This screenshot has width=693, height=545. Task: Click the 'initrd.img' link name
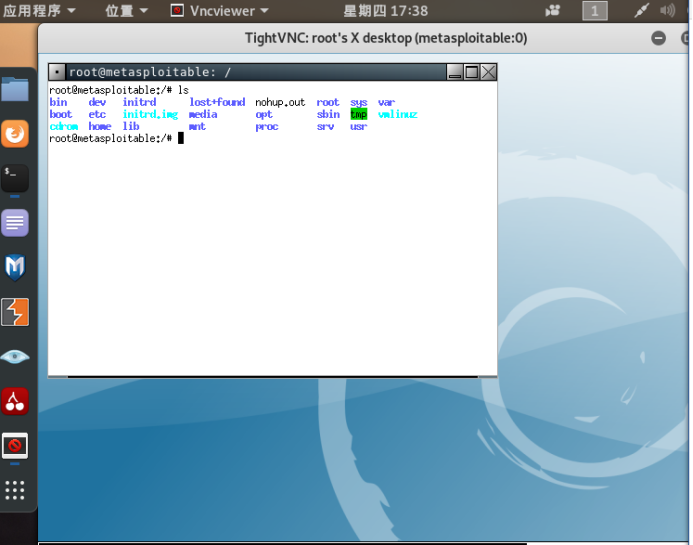pos(150,114)
